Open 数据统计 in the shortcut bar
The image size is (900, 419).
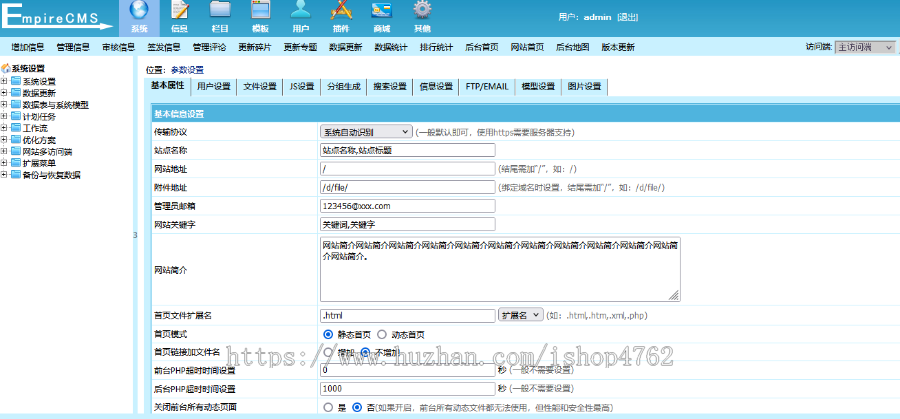[x=391, y=48]
